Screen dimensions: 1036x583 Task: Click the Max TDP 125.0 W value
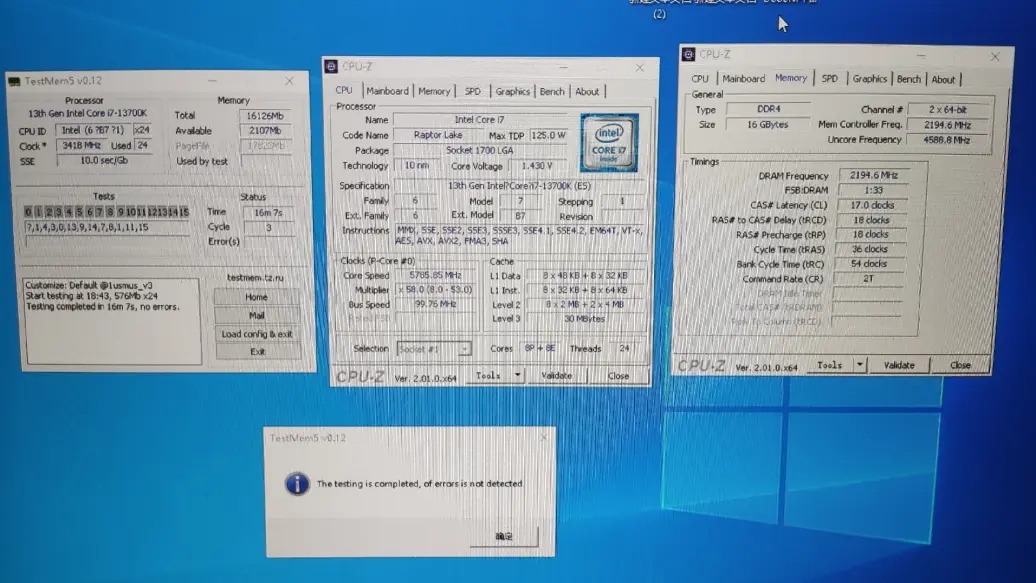(x=548, y=136)
